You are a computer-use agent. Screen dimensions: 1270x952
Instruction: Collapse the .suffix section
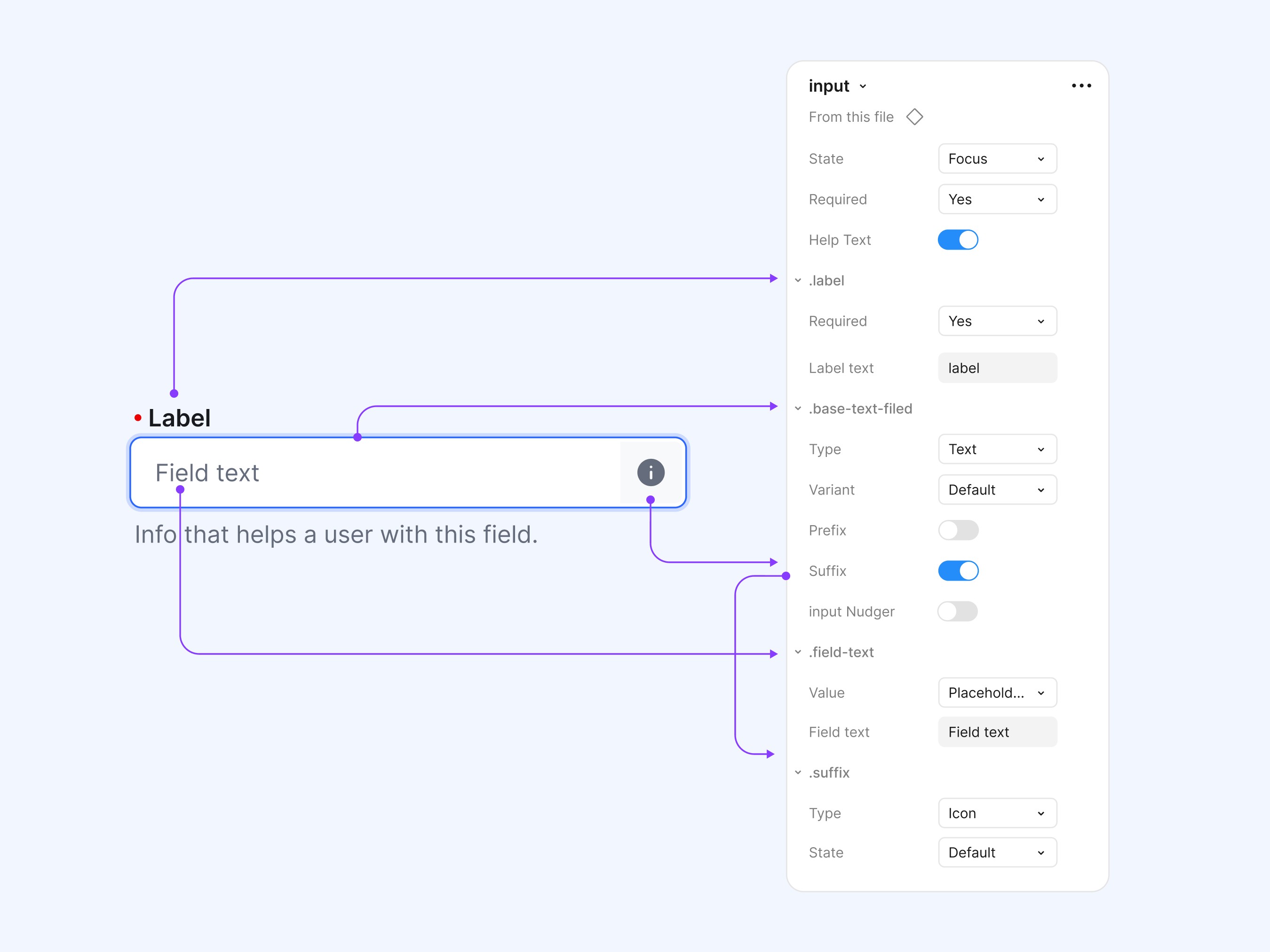[x=798, y=772]
